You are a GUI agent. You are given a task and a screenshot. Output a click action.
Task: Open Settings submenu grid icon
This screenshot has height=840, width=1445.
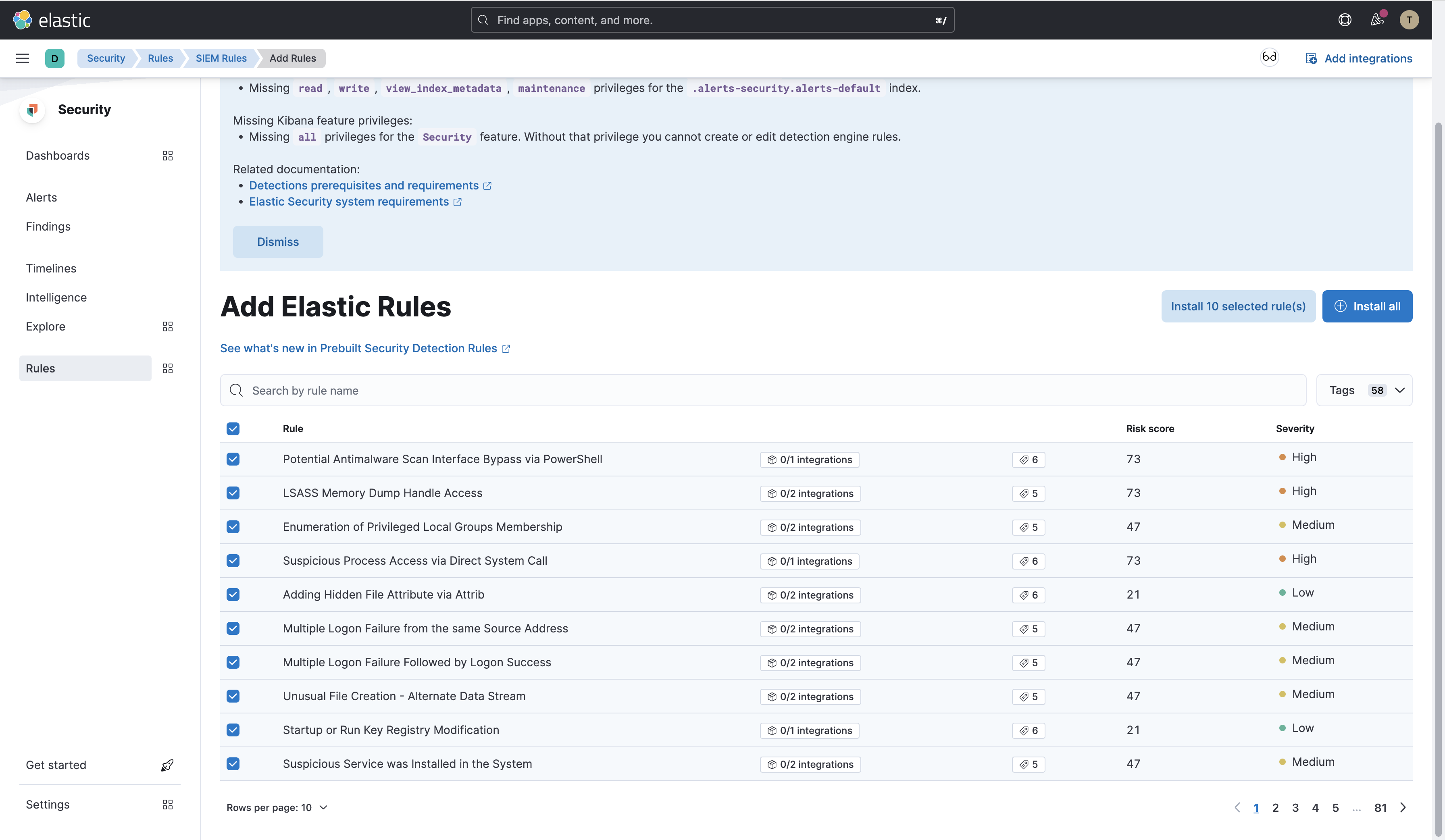coord(167,805)
